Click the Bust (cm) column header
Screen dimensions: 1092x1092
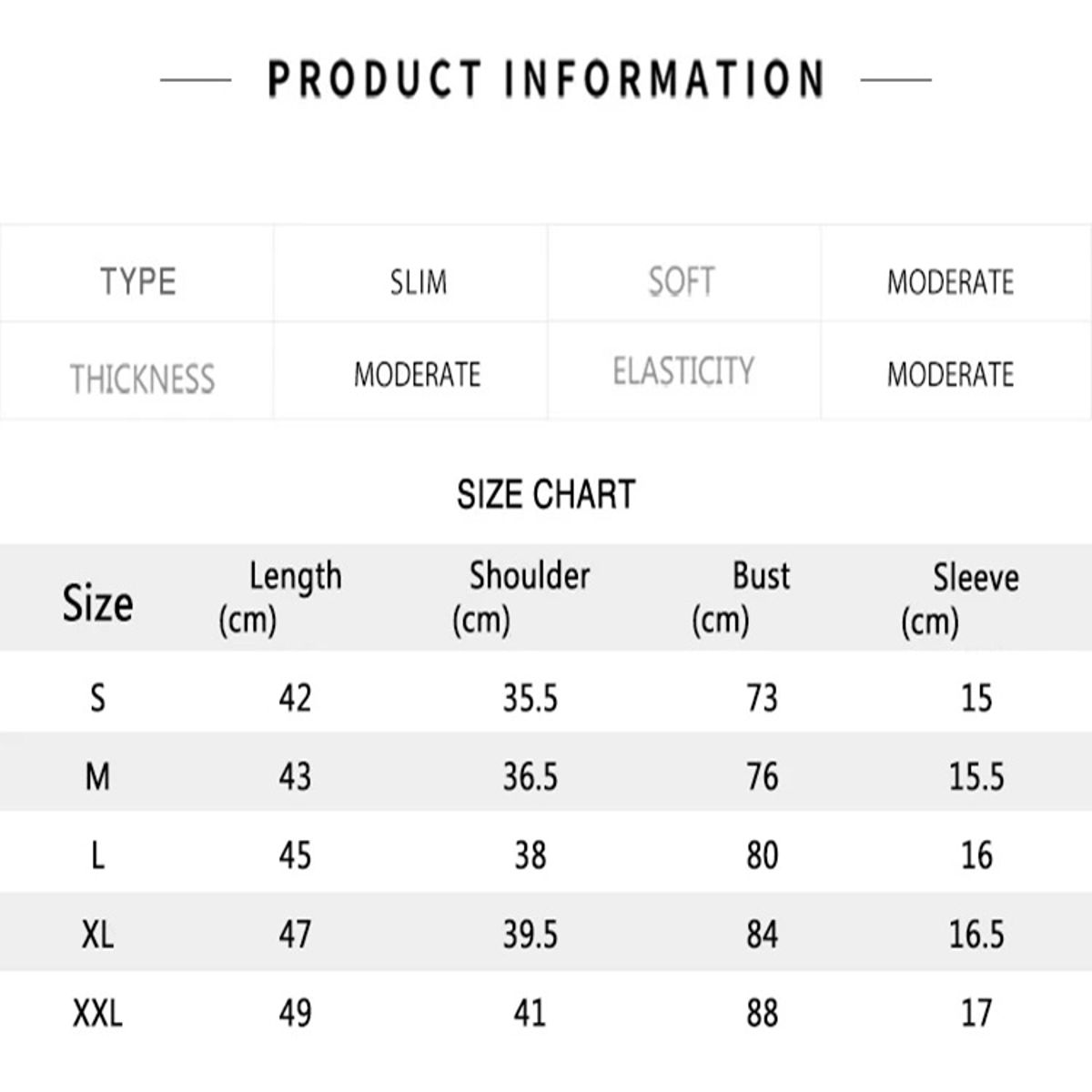pyautogui.click(x=742, y=597)
